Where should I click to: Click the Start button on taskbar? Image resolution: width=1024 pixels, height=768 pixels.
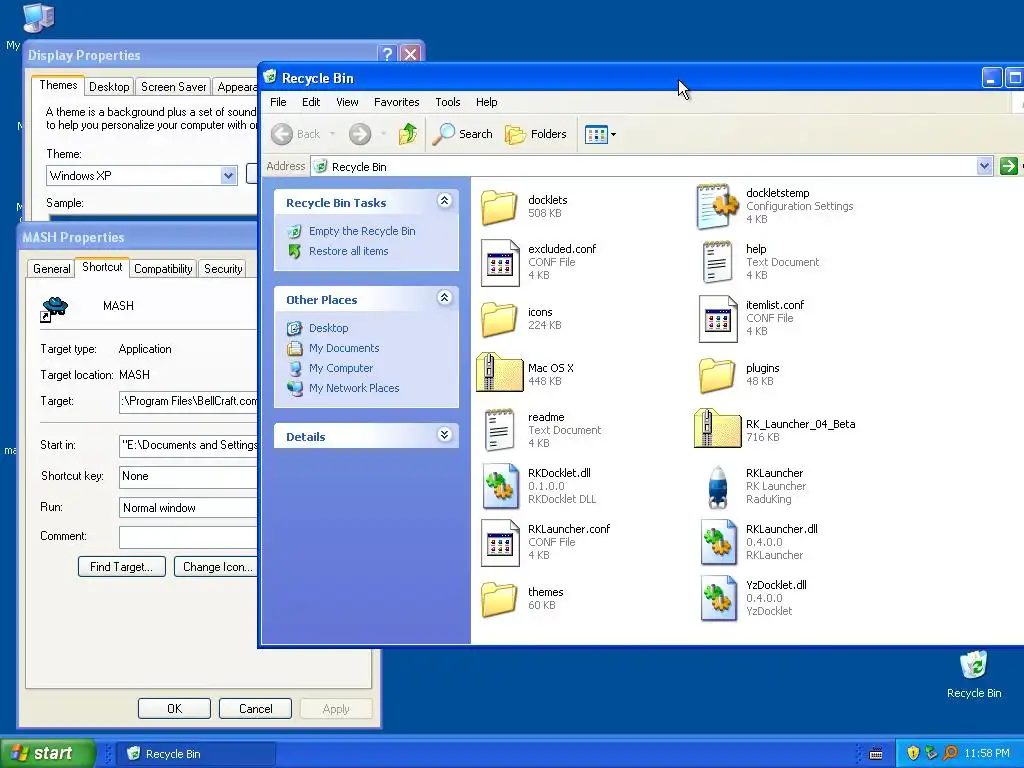[47, 754]
